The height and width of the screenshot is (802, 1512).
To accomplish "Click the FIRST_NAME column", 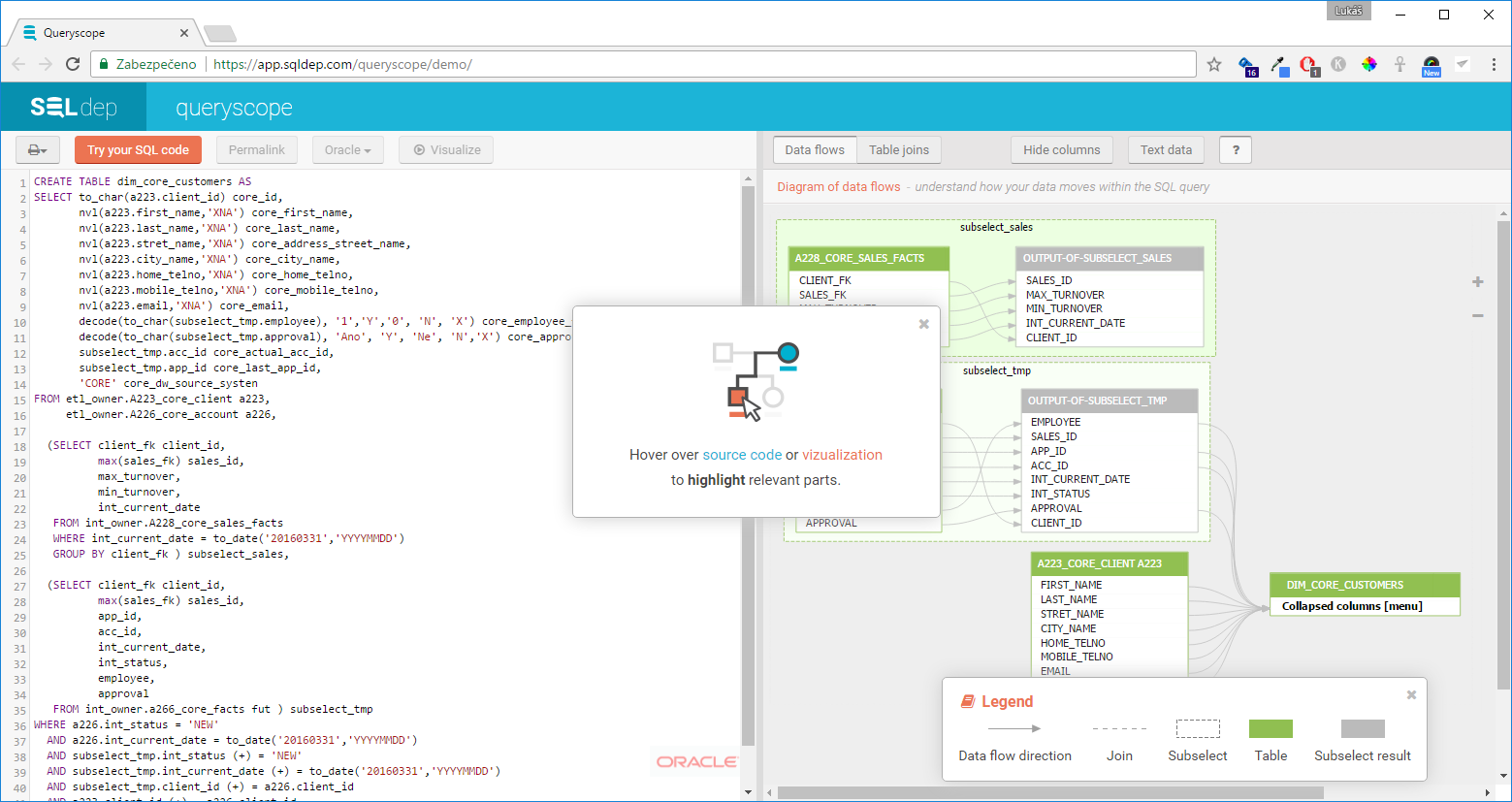I will [1071, 585].
